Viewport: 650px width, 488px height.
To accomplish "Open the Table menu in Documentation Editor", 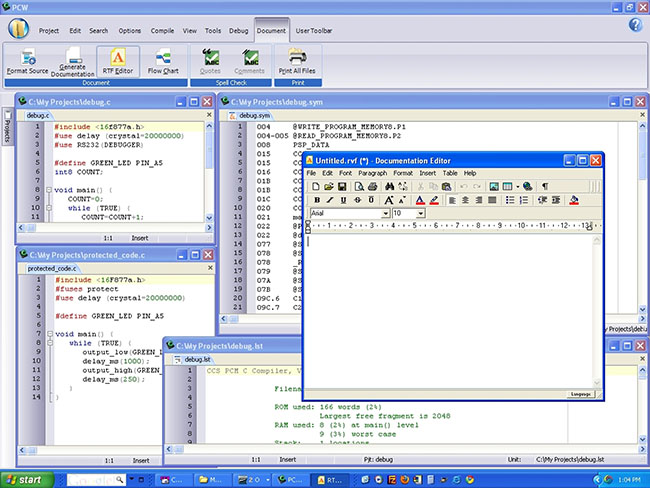I will pyautogui.click(x=450, y=173).
